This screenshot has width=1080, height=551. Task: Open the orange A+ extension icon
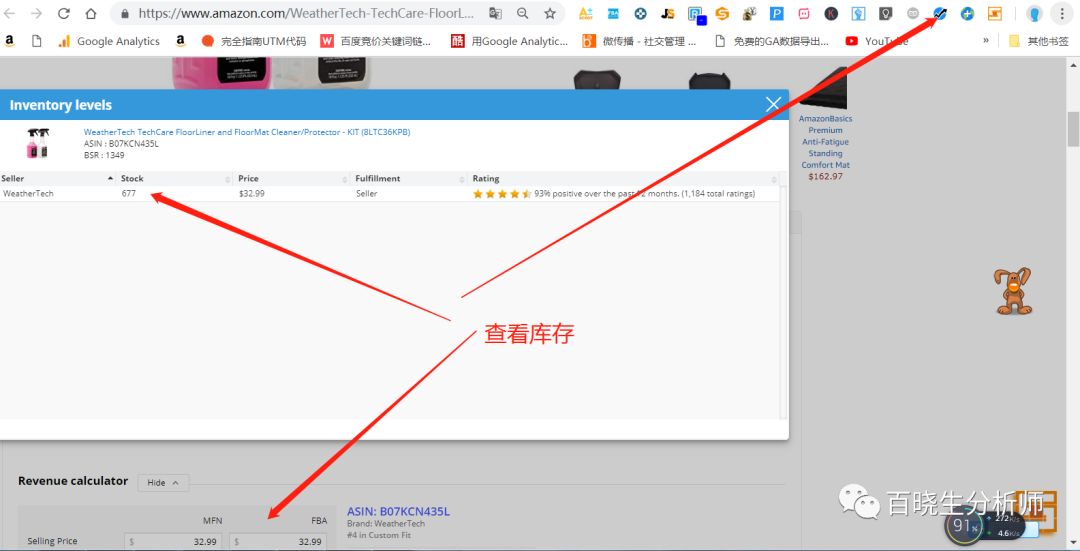pyautogui.click(x=585, y=13)
